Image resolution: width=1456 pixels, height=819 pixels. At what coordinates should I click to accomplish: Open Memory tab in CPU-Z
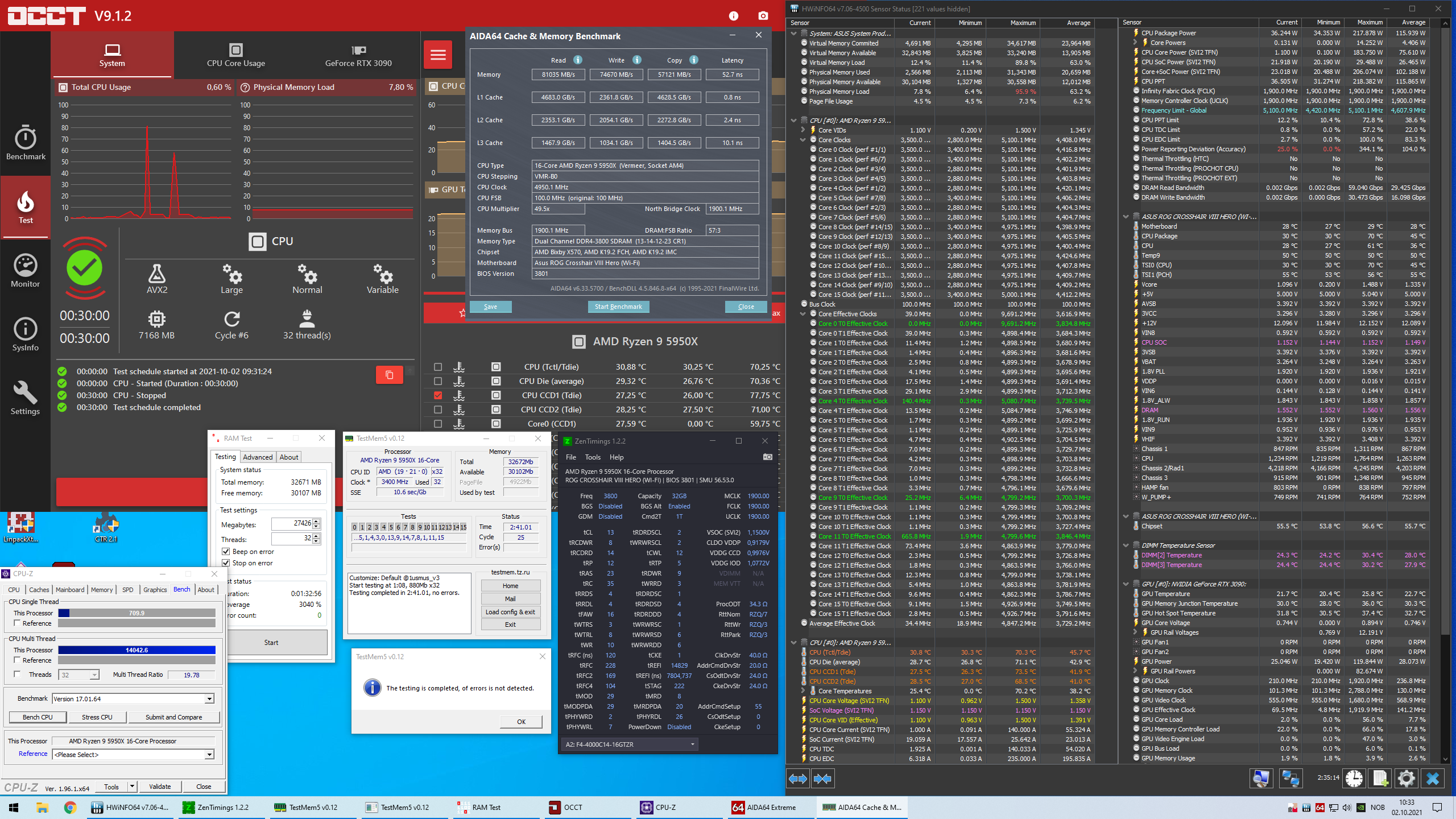pos(102,590)
